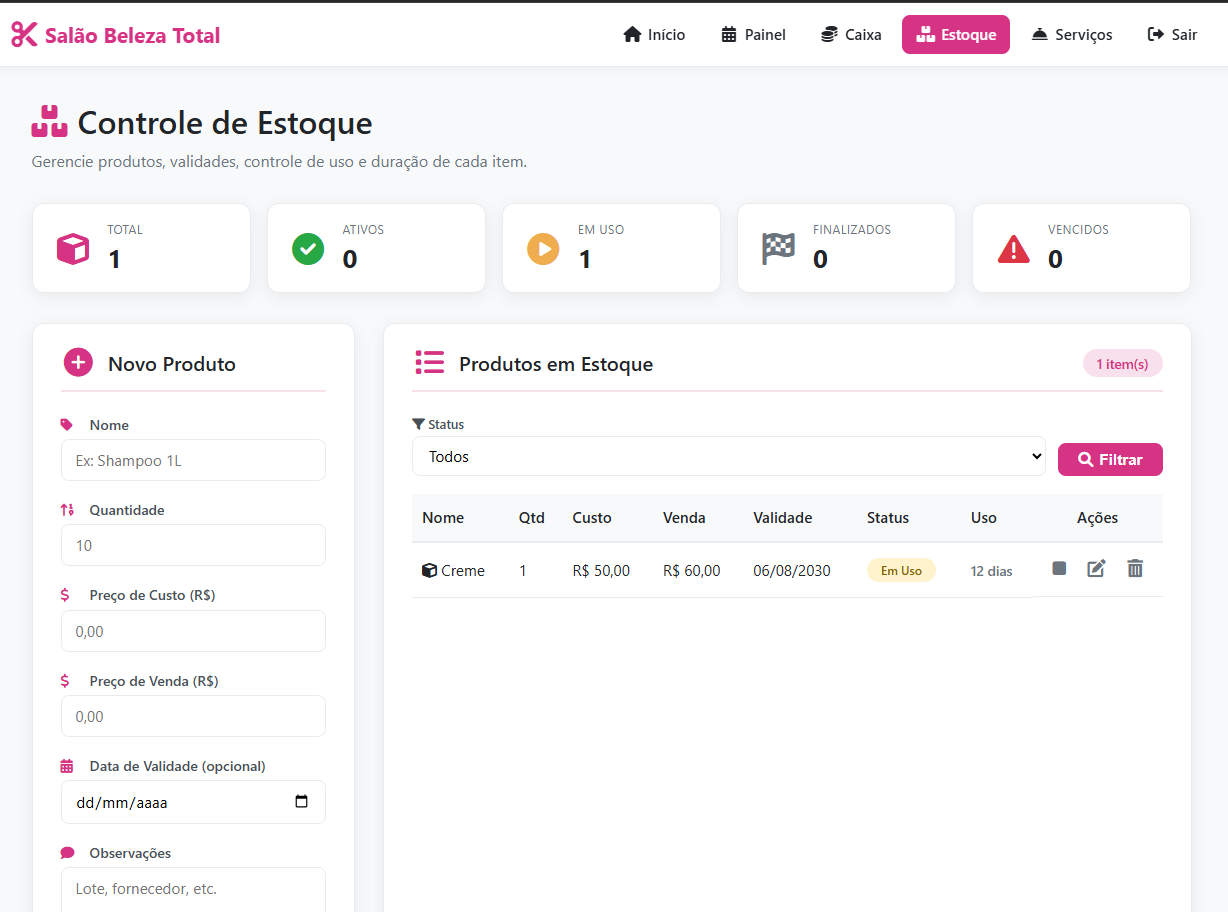Click the Custo column header

592,518
